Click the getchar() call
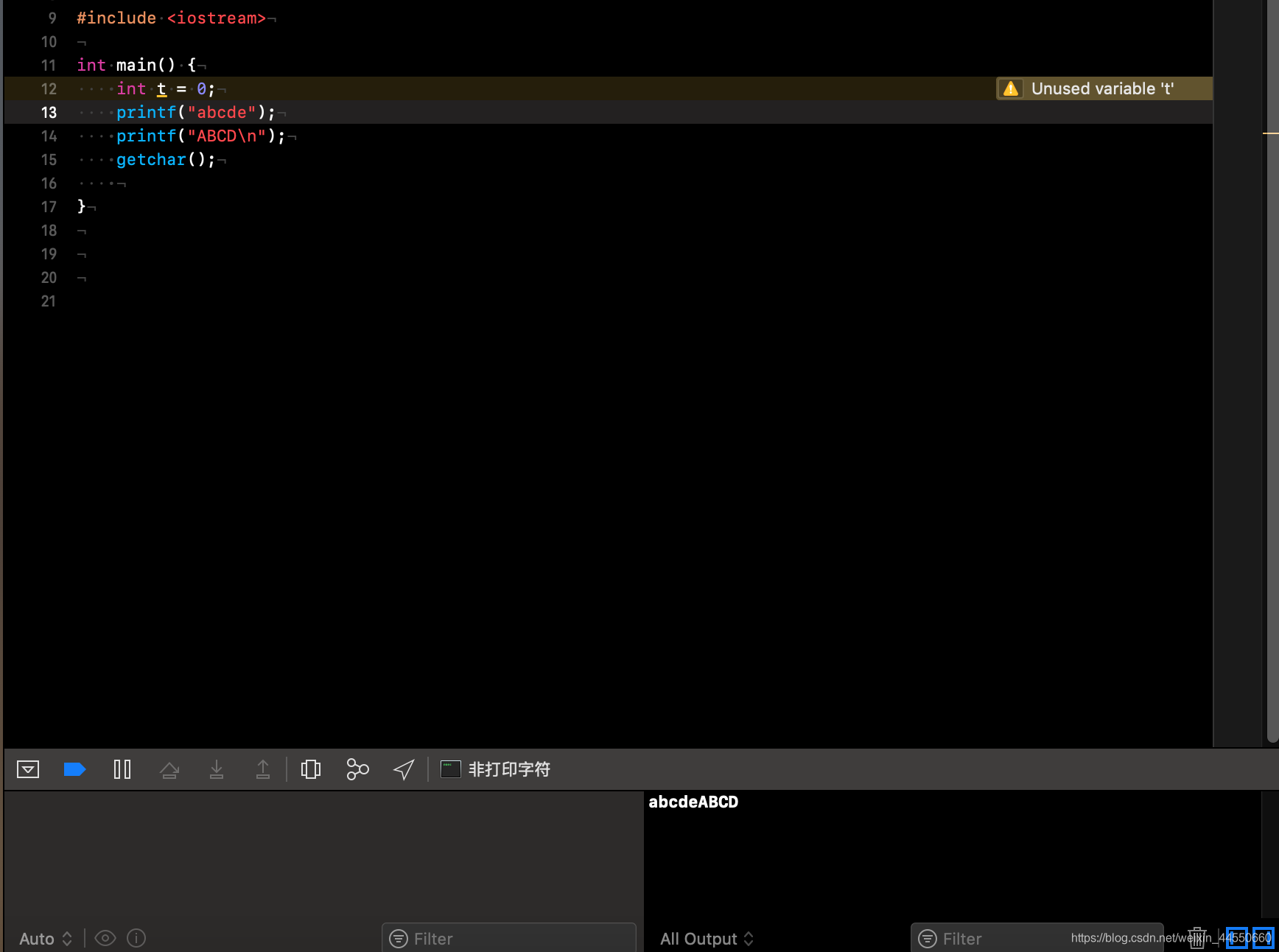The image size is (1279, 952). coord(166,159)
